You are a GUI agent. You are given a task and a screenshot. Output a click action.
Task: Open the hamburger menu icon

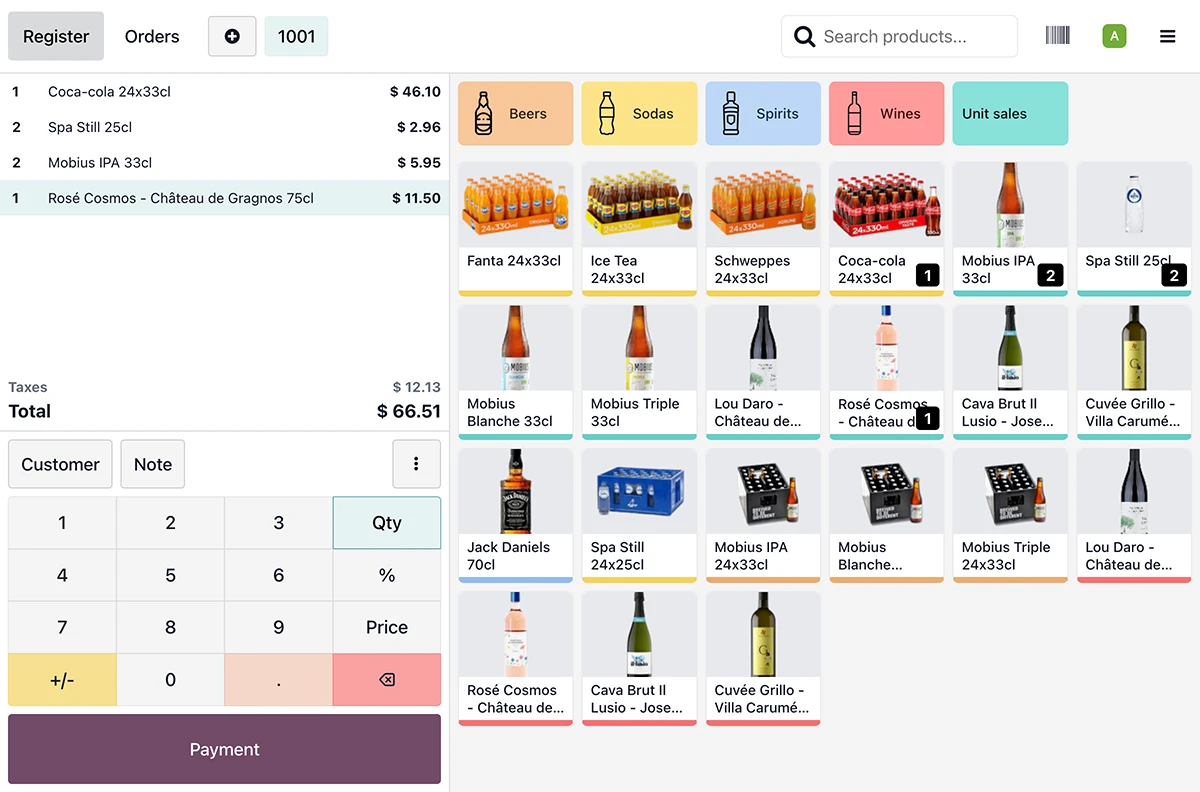coord(1167,37)
